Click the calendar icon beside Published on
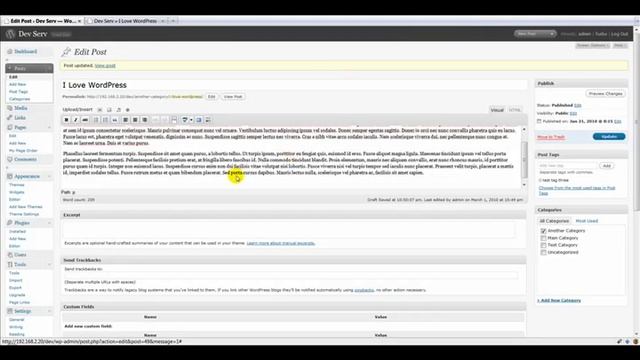This screenshot has height=360, width=640. point(539,121)
